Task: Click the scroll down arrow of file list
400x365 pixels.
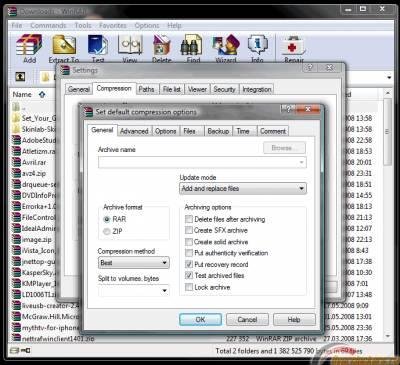Action: [388, 337]
